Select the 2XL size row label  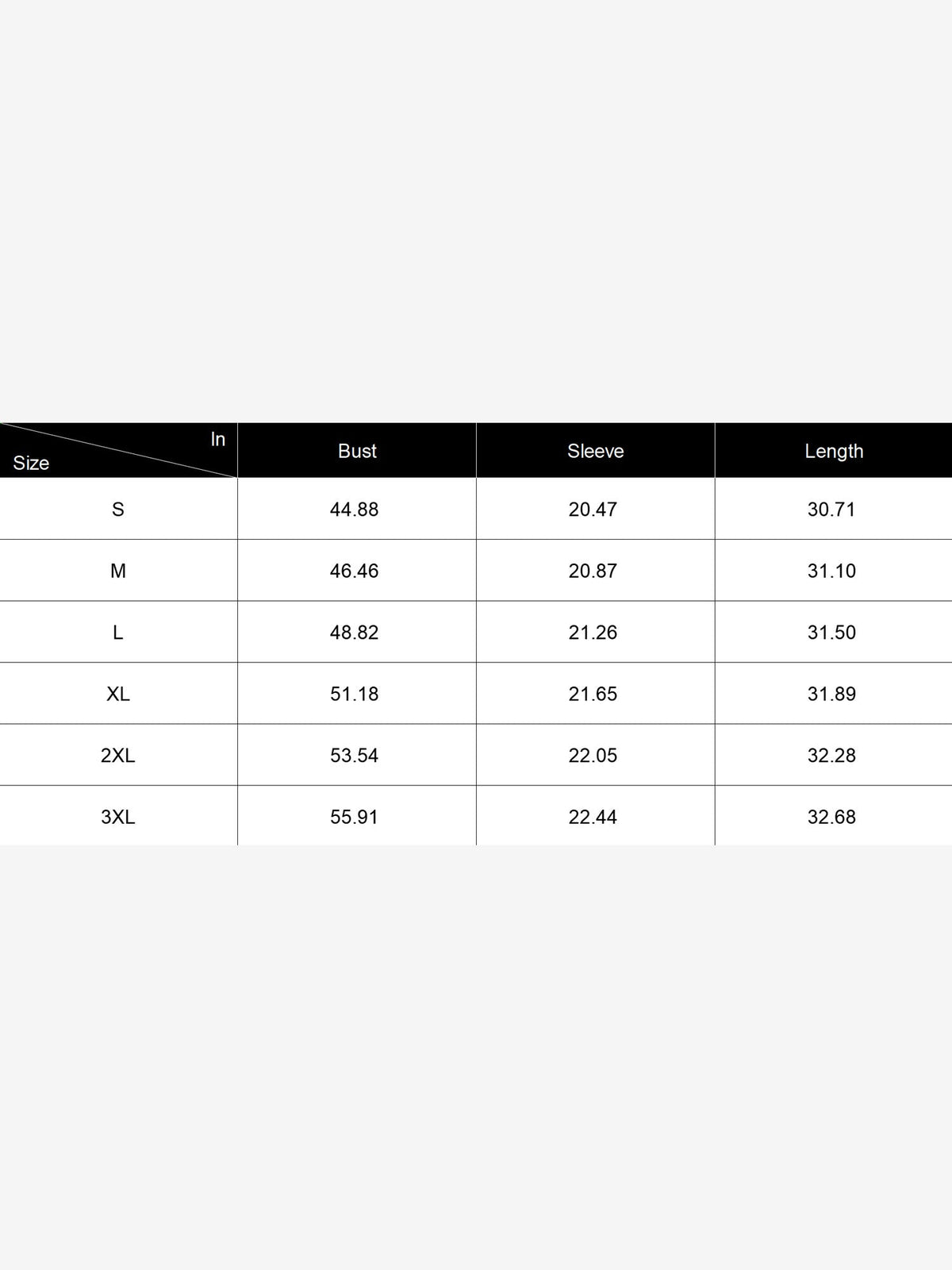[118, 756]
